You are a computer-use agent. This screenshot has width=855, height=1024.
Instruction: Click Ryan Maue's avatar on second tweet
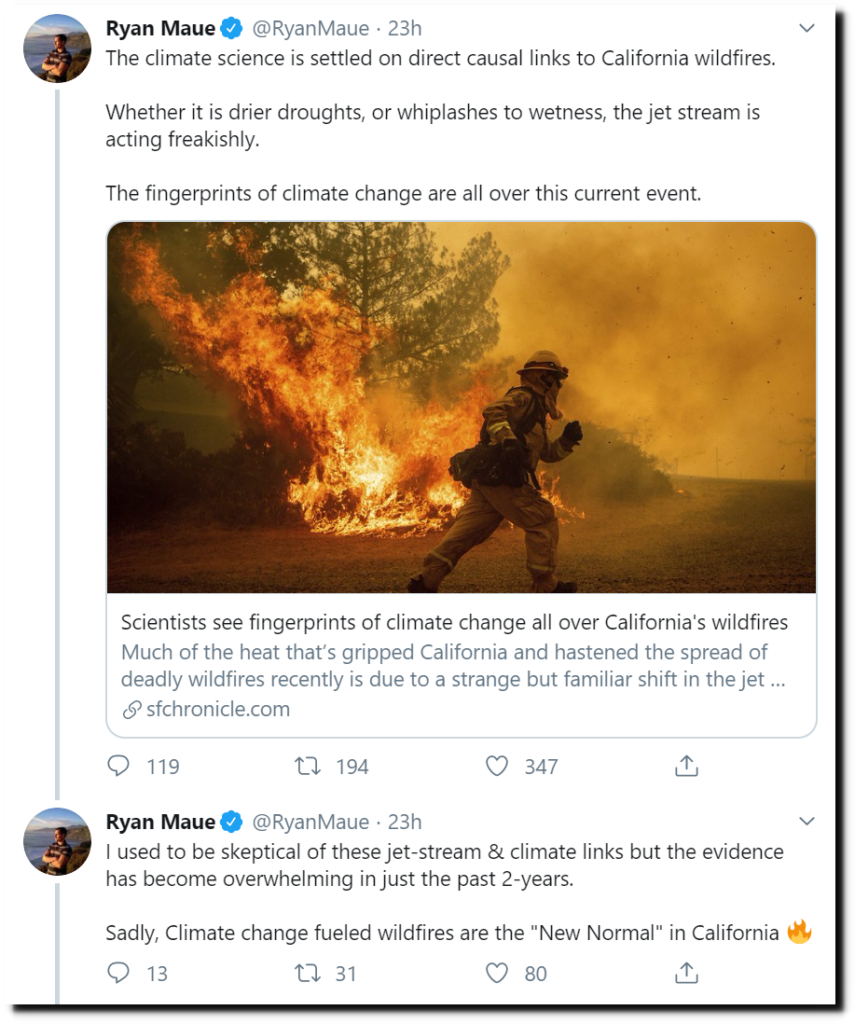pyautogui.click(x=57, y=842)
